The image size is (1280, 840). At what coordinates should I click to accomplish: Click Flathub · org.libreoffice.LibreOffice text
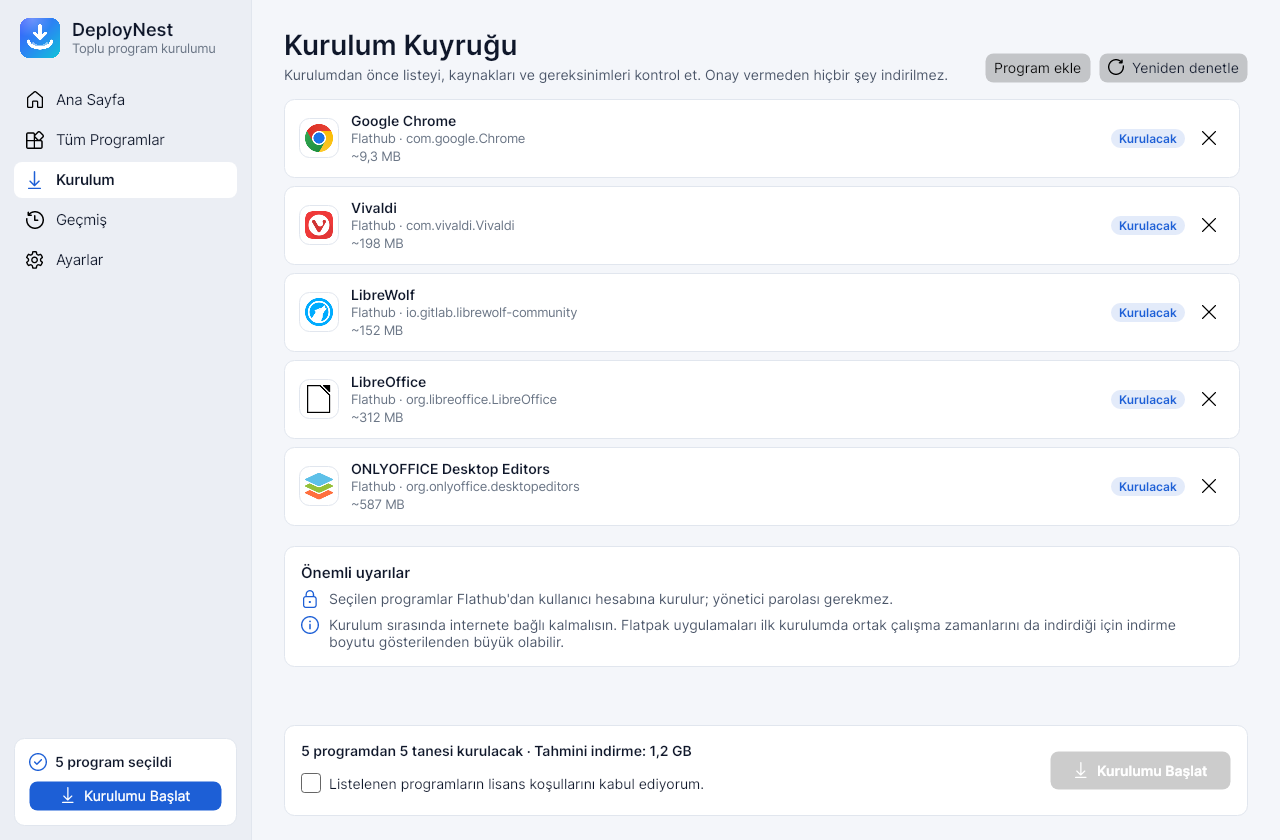454,400
